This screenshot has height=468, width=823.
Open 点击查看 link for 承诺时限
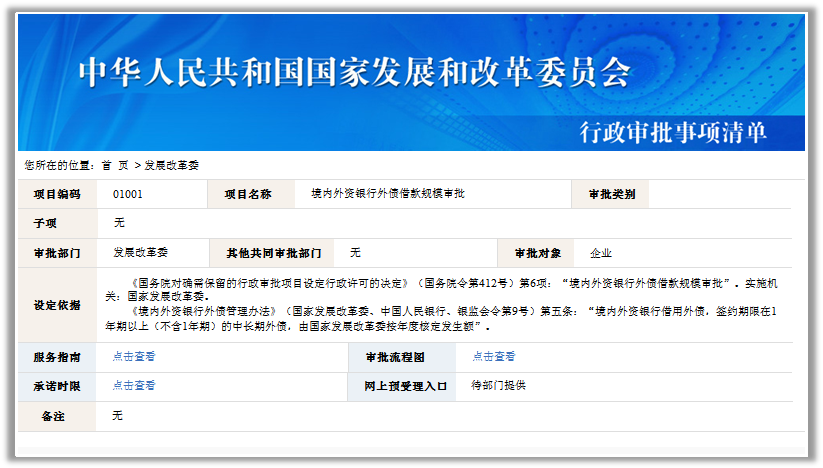(134, 386)
